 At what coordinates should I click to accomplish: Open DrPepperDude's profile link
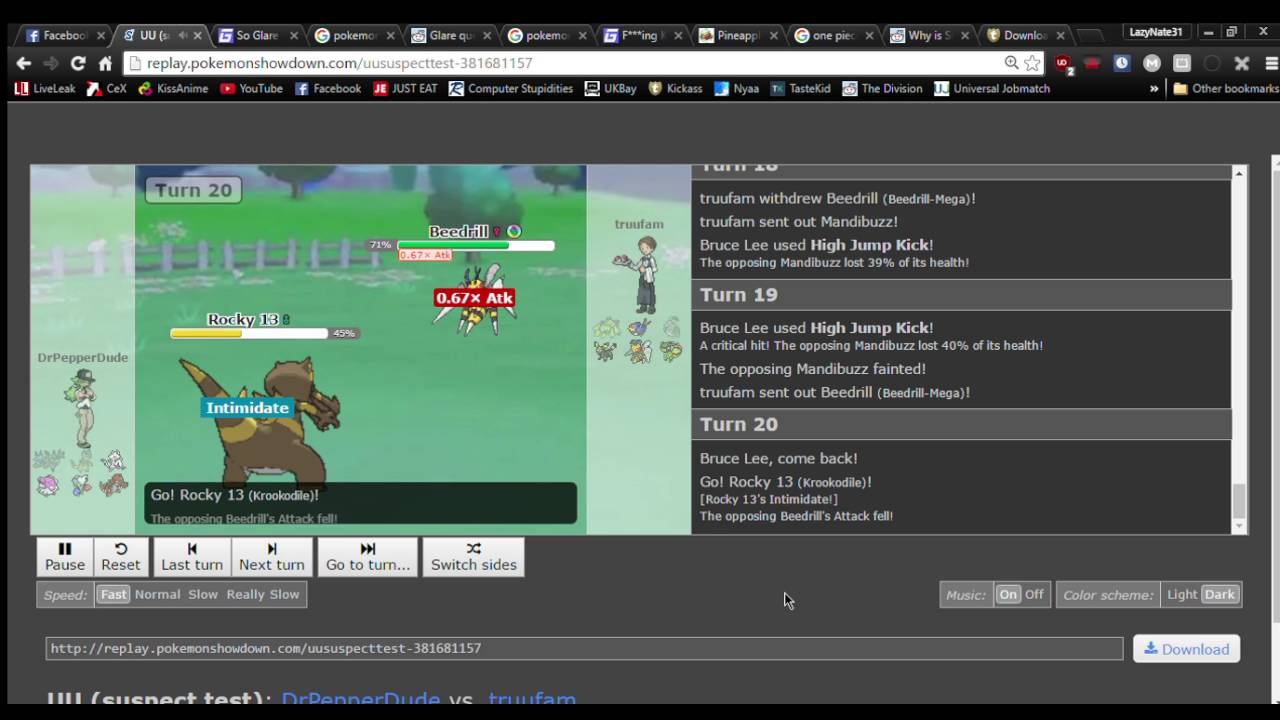pyautogui.click(x=361, y=698)
